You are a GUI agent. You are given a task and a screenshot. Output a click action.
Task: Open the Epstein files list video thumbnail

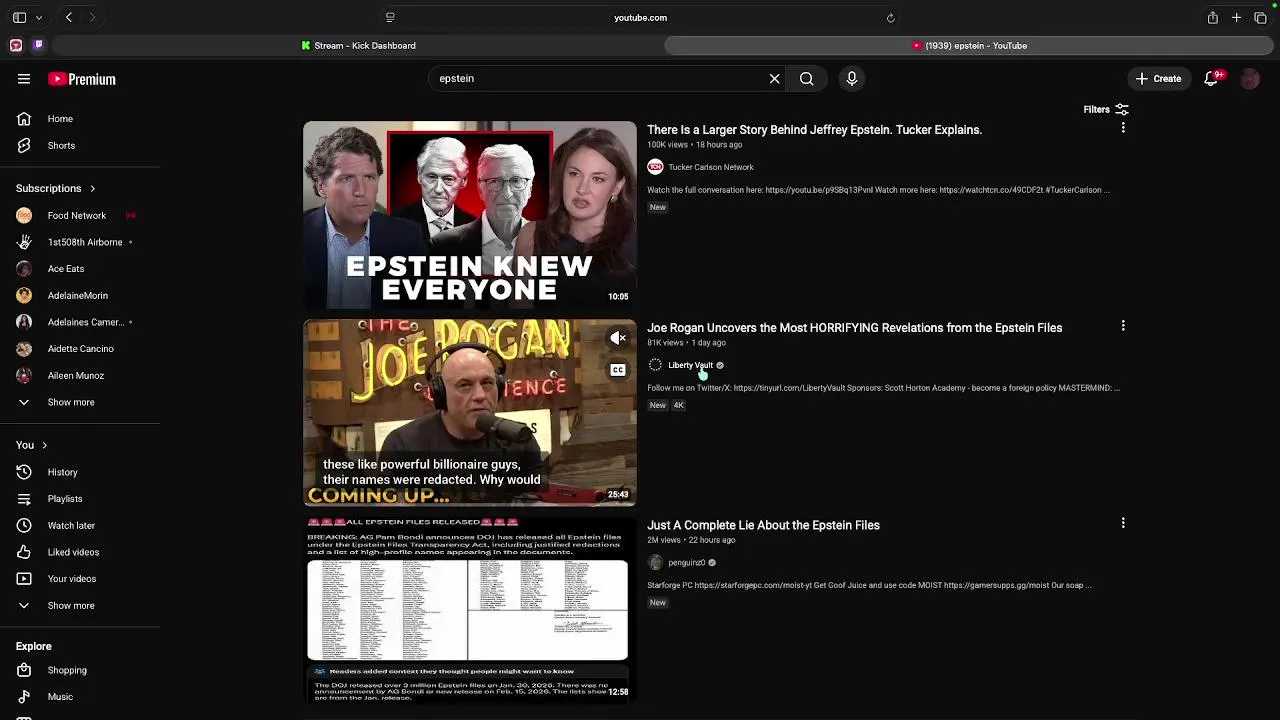coord(469,610)
